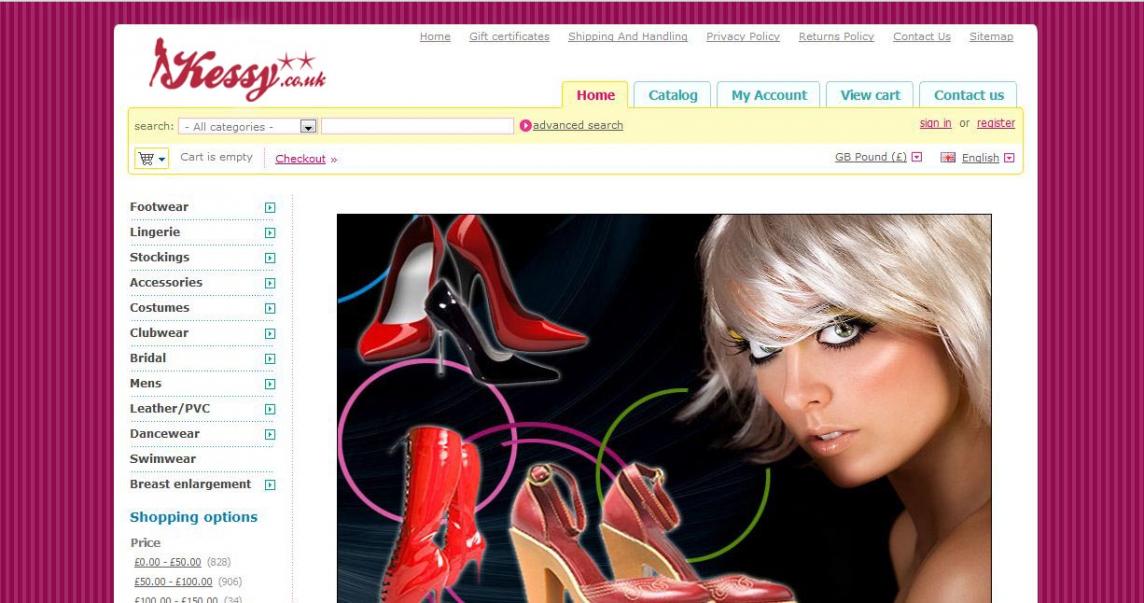Image resolution: width=1144 pixels, height=603 pixels.
Task: Open the Sitemap link
Action: [991, 37]
